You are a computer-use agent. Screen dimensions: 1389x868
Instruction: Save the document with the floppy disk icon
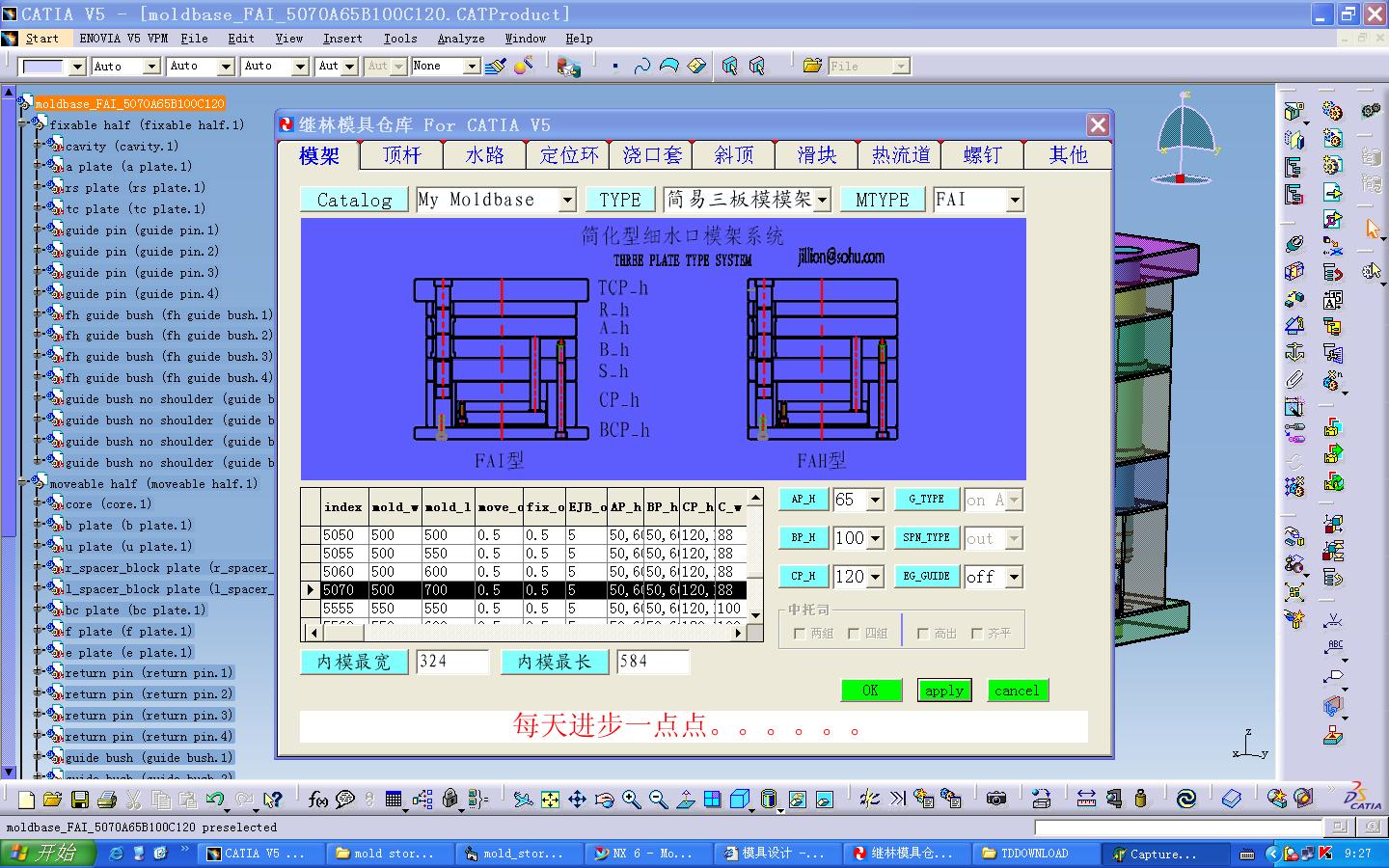pos(79,799)
